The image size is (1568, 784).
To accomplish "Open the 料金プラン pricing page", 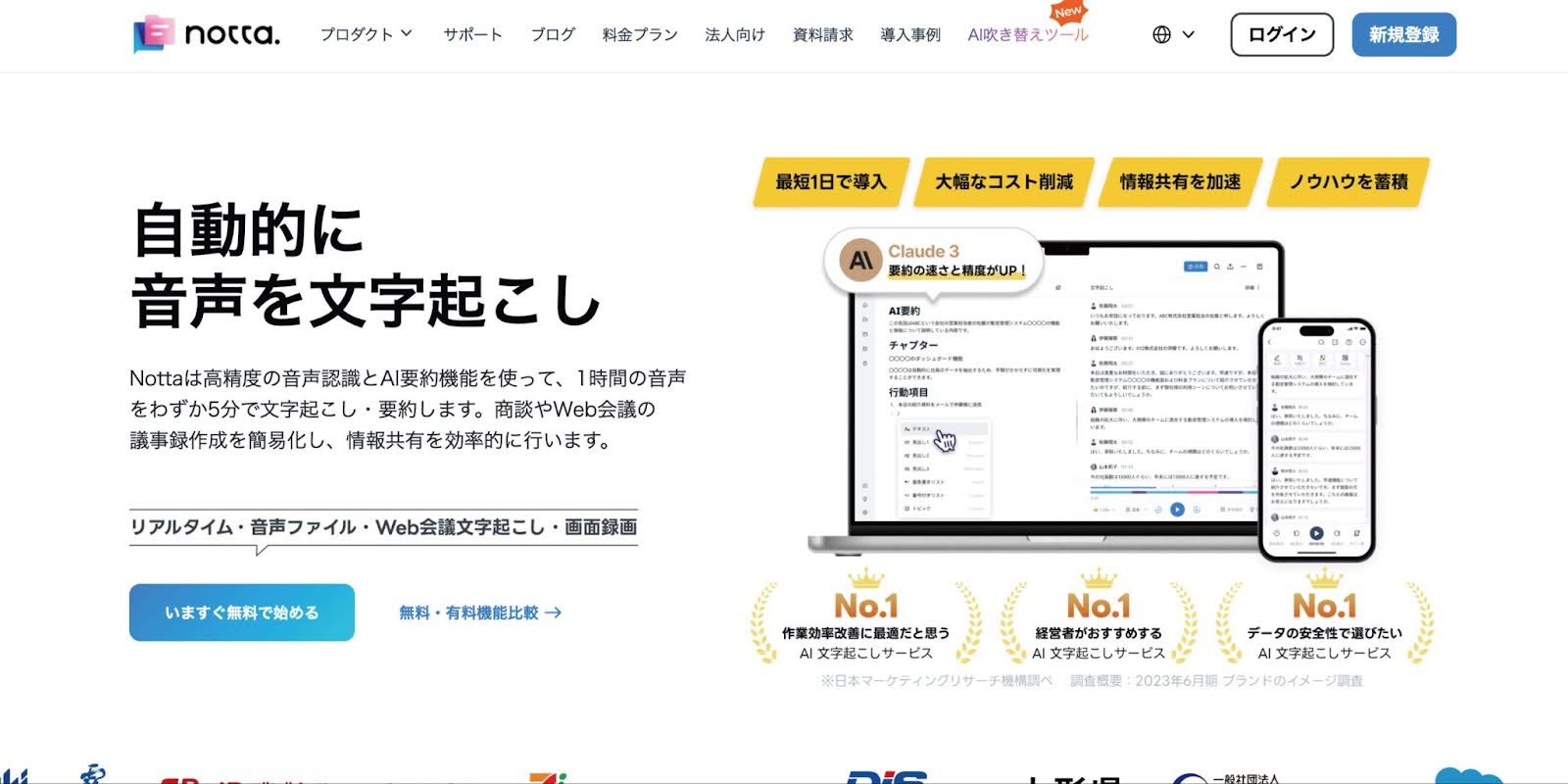I will click(640, 34).
